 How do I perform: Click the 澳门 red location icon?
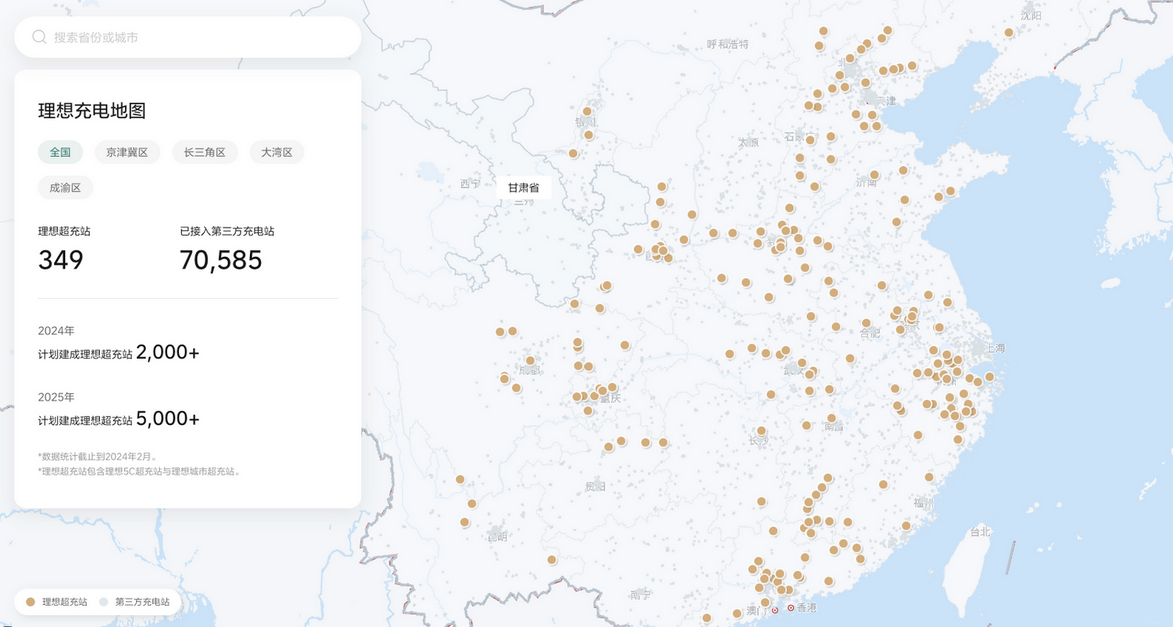[x=775, y=610]
